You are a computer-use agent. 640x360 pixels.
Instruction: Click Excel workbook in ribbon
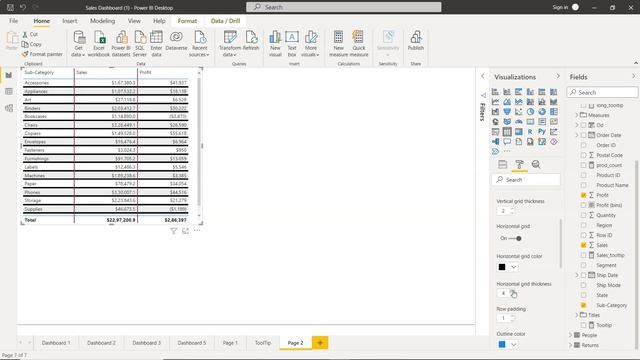point(99,44)
